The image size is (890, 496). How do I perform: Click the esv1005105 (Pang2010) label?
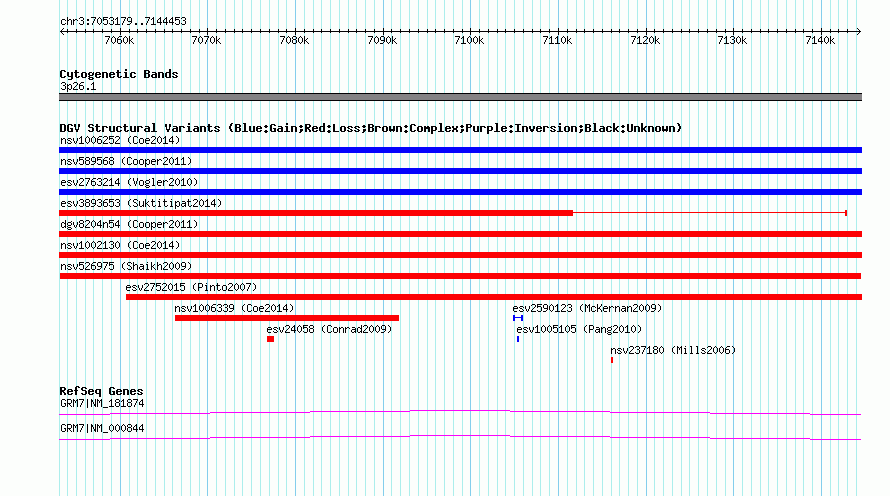(x=579, y=329)
